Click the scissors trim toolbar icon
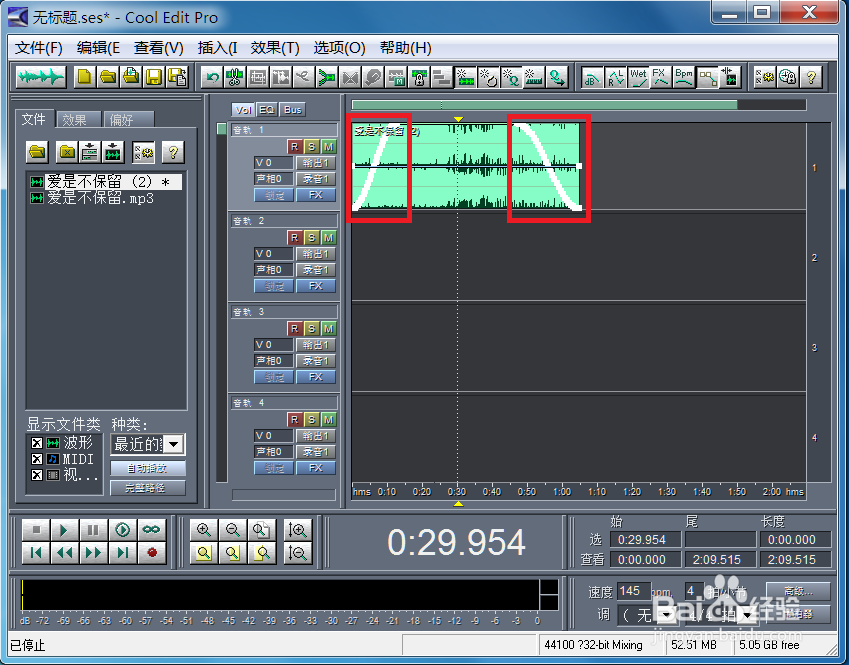Viewport: 849px width, 665px height. coord(234,77)
